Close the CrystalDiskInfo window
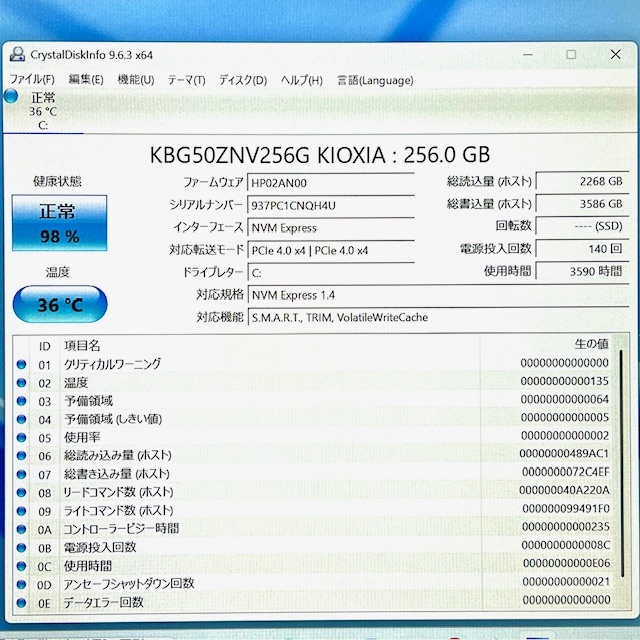 (616, 54)
